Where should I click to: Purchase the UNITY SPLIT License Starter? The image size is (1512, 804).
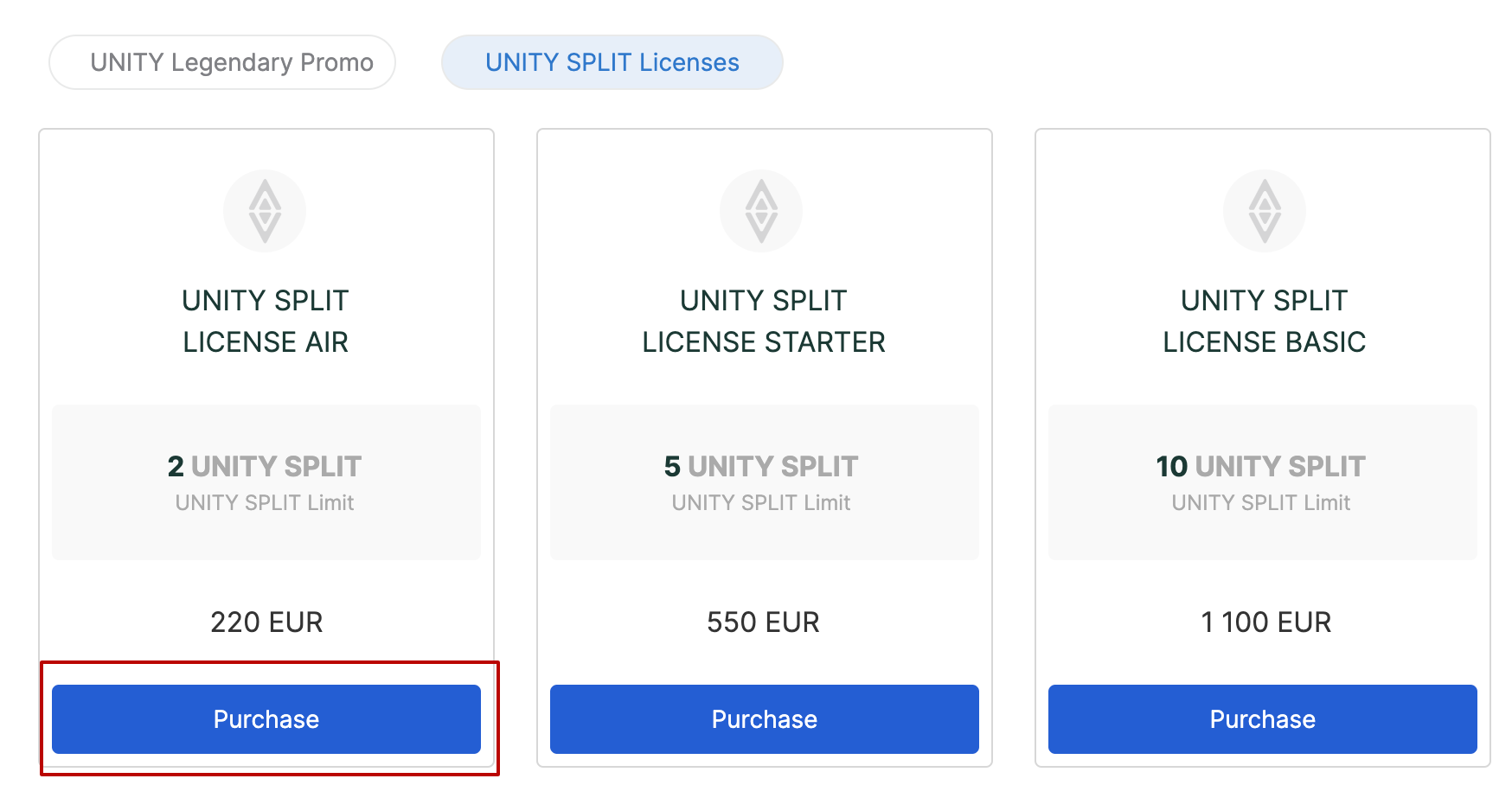pyautogui.click(x=765, y=719)
